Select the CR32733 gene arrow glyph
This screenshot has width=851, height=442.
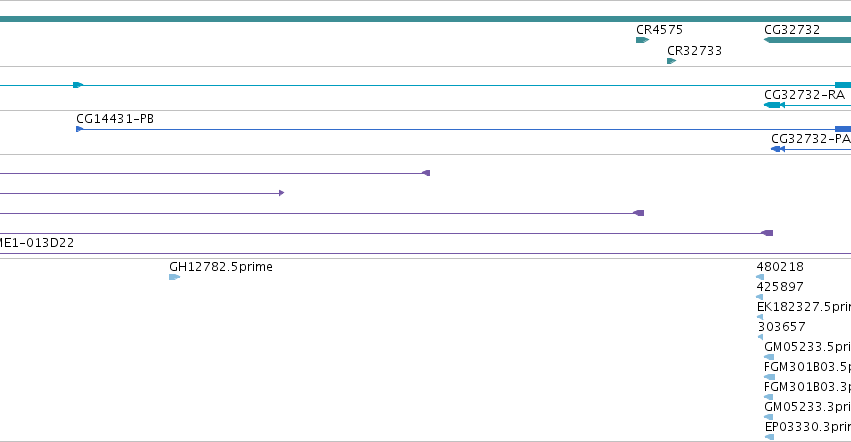[671, 61]
